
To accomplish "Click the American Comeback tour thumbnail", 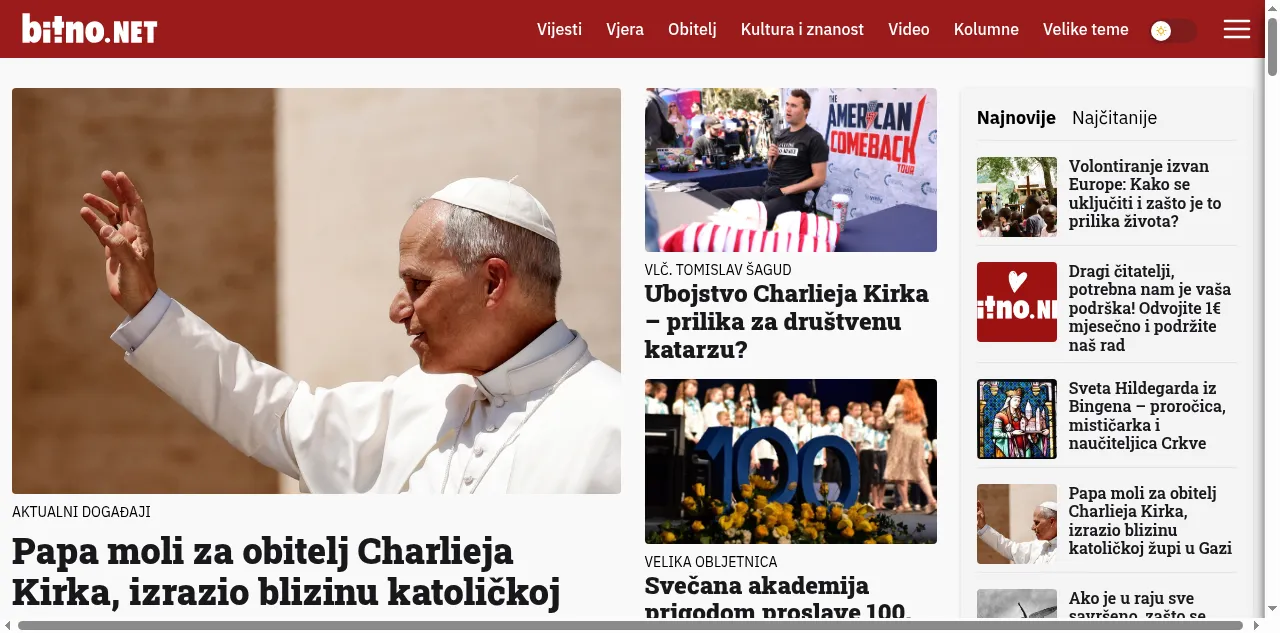I will click(x=791, y=170).
